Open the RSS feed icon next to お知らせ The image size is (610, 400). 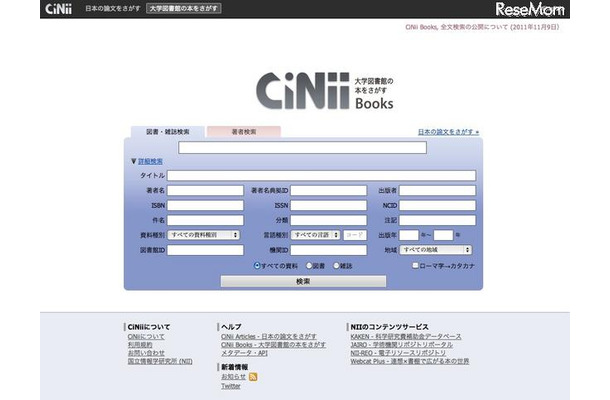coord(253,377)
